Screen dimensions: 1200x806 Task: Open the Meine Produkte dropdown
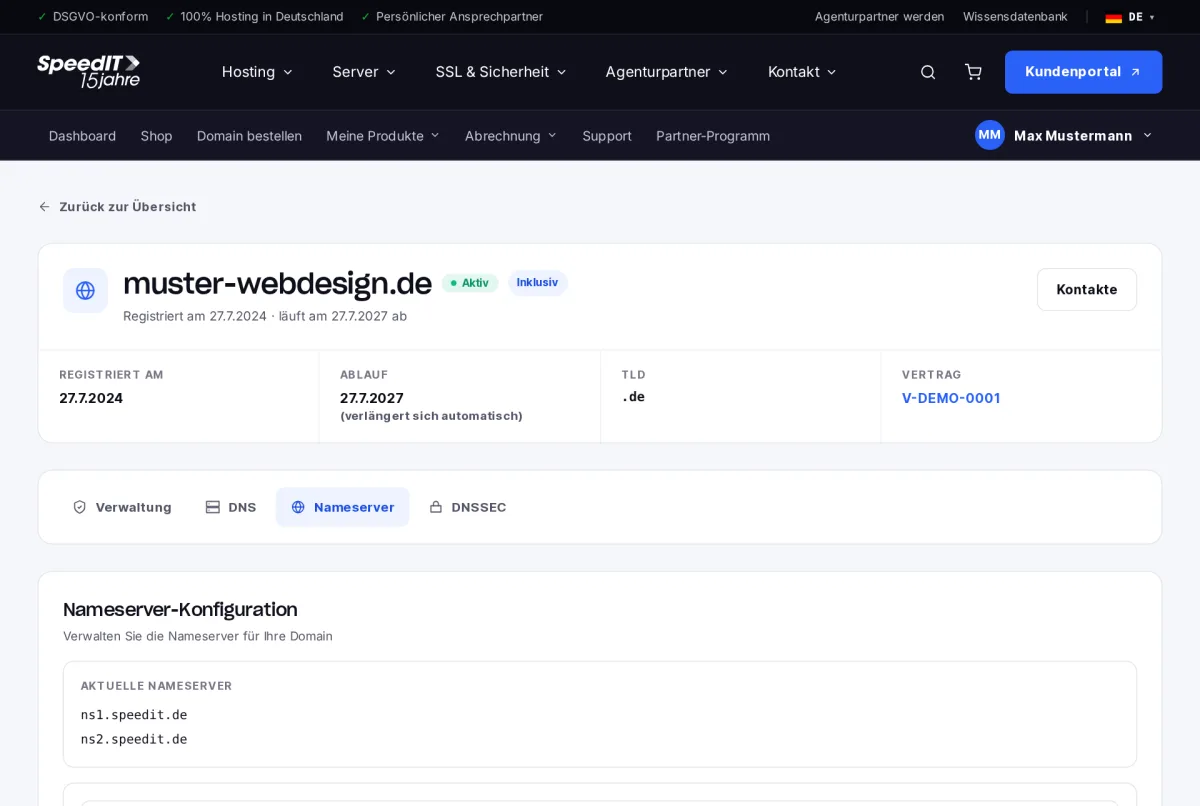point(383,136)
